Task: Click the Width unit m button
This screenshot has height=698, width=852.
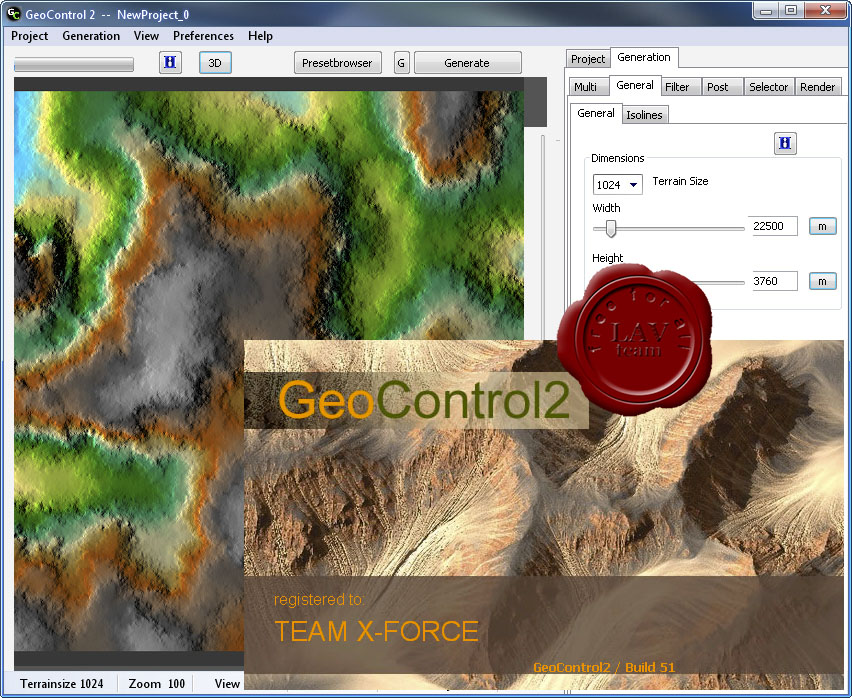Action: click(x=823, y=226)
